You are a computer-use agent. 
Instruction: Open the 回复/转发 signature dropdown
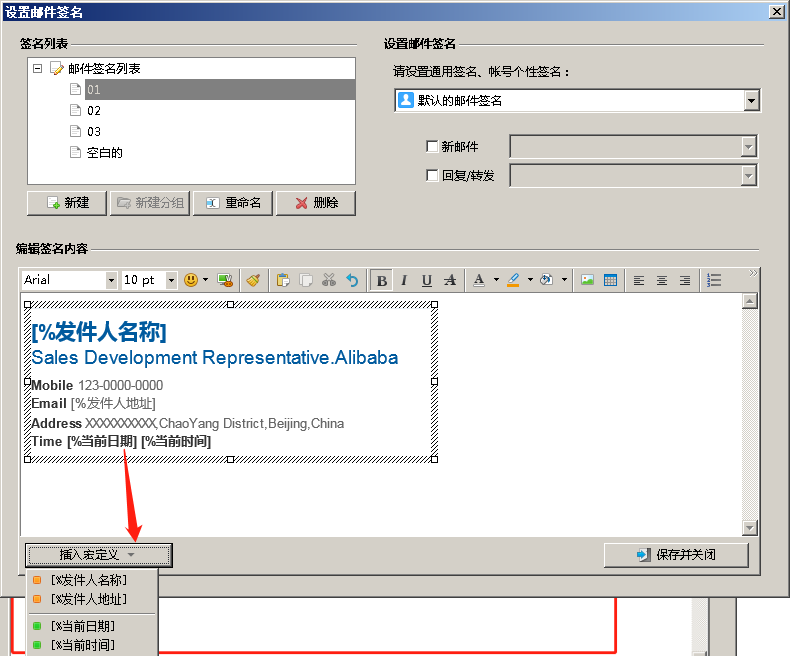[x=748, y=176]
